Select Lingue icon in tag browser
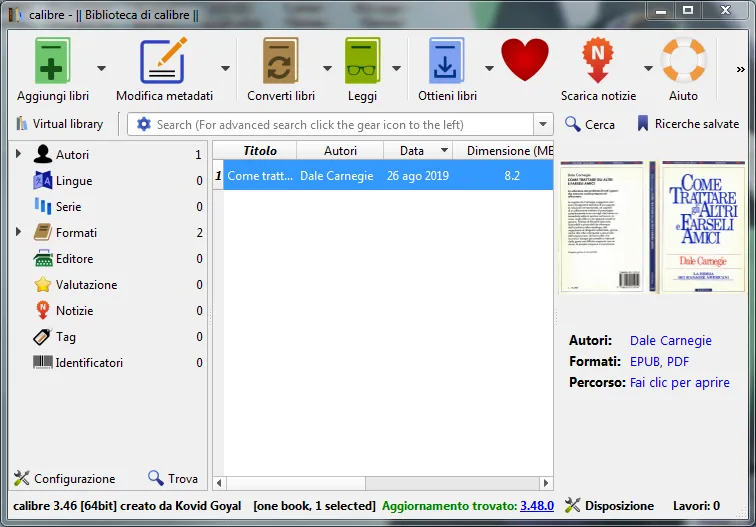This screenshot has width=756, height=527. (42, 180)
